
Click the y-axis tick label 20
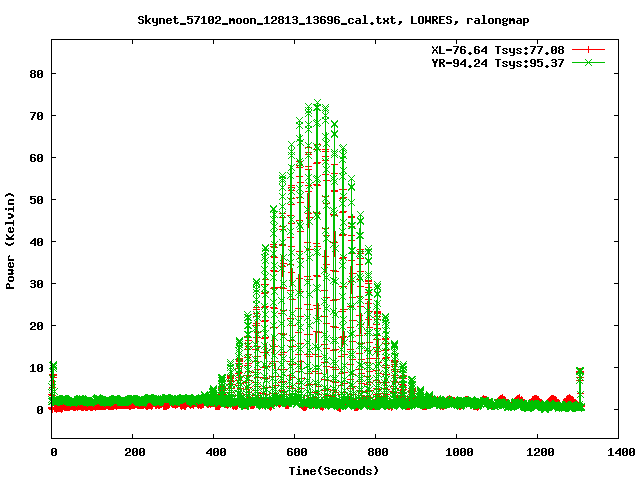click(37, 326)
